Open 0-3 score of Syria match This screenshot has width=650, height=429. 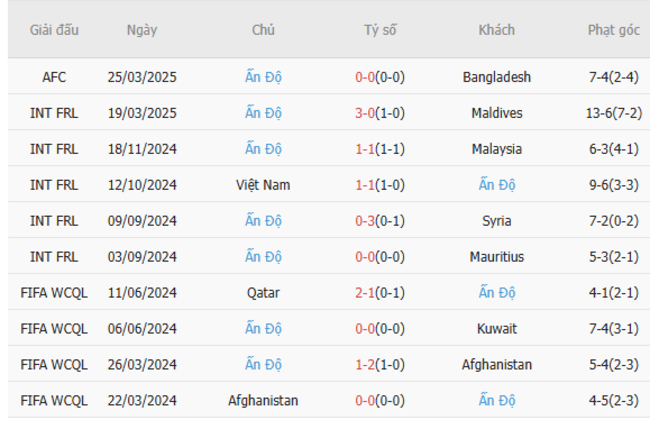pyautogui.click(x=364, y=221)
